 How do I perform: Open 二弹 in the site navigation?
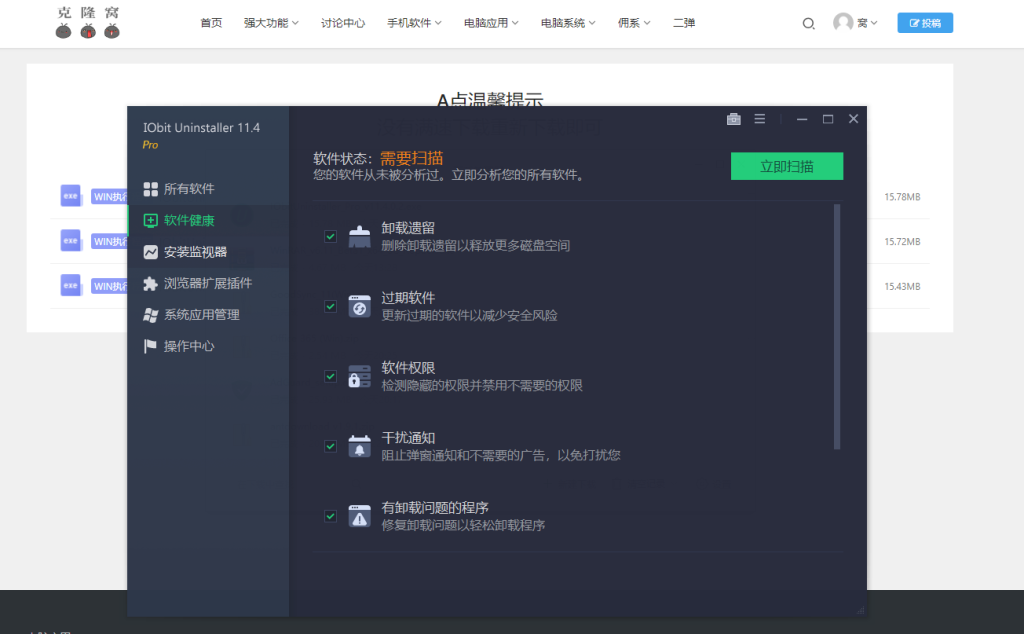(684, 23)
